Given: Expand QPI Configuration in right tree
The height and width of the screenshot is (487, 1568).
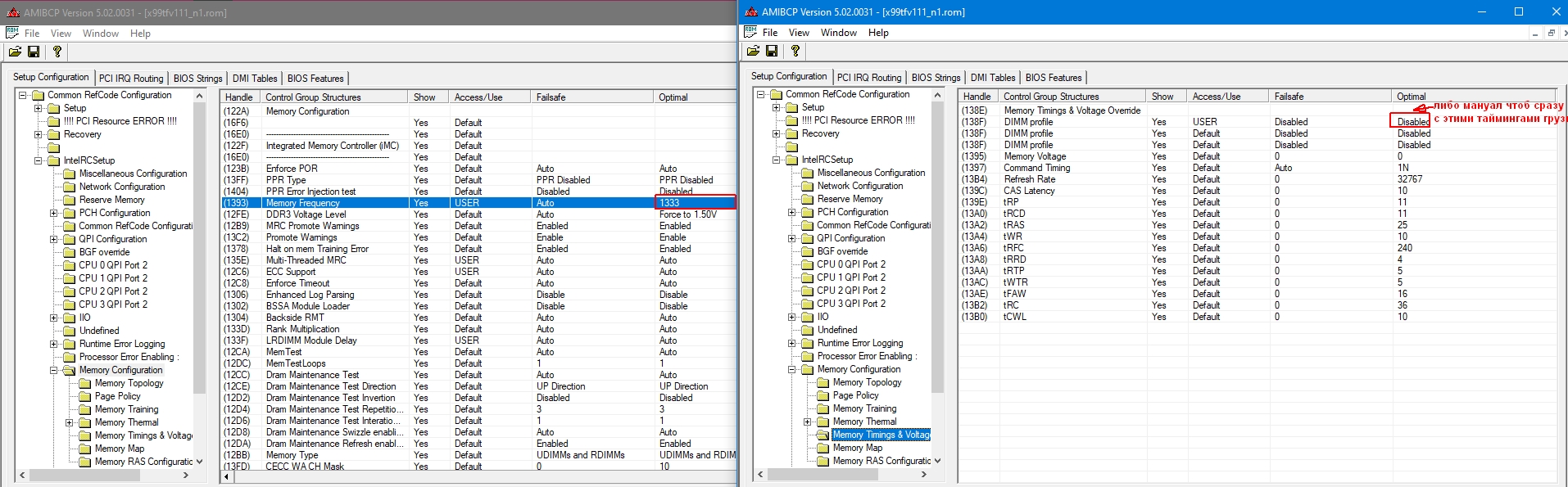Looking at the screenshot, I should pyautogui.click(x=792, y=238).
